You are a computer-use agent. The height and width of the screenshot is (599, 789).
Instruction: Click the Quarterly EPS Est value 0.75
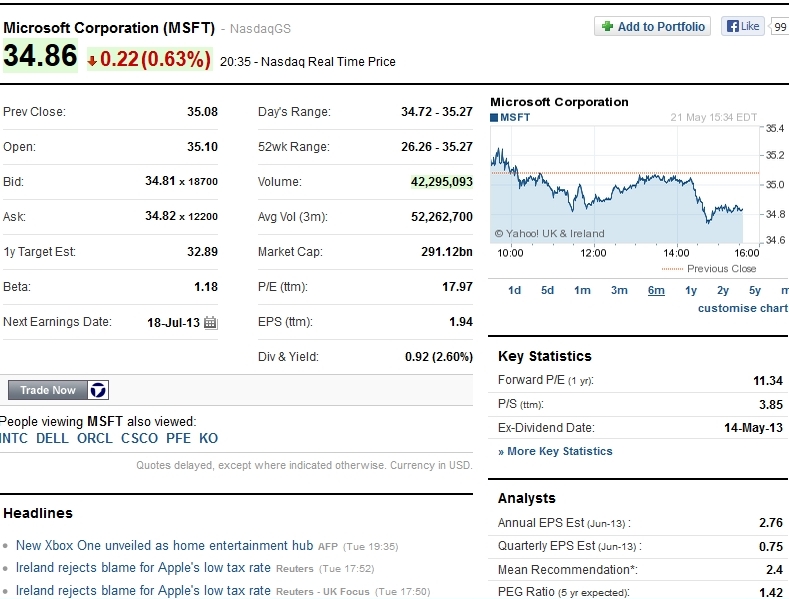pos(771,547)
